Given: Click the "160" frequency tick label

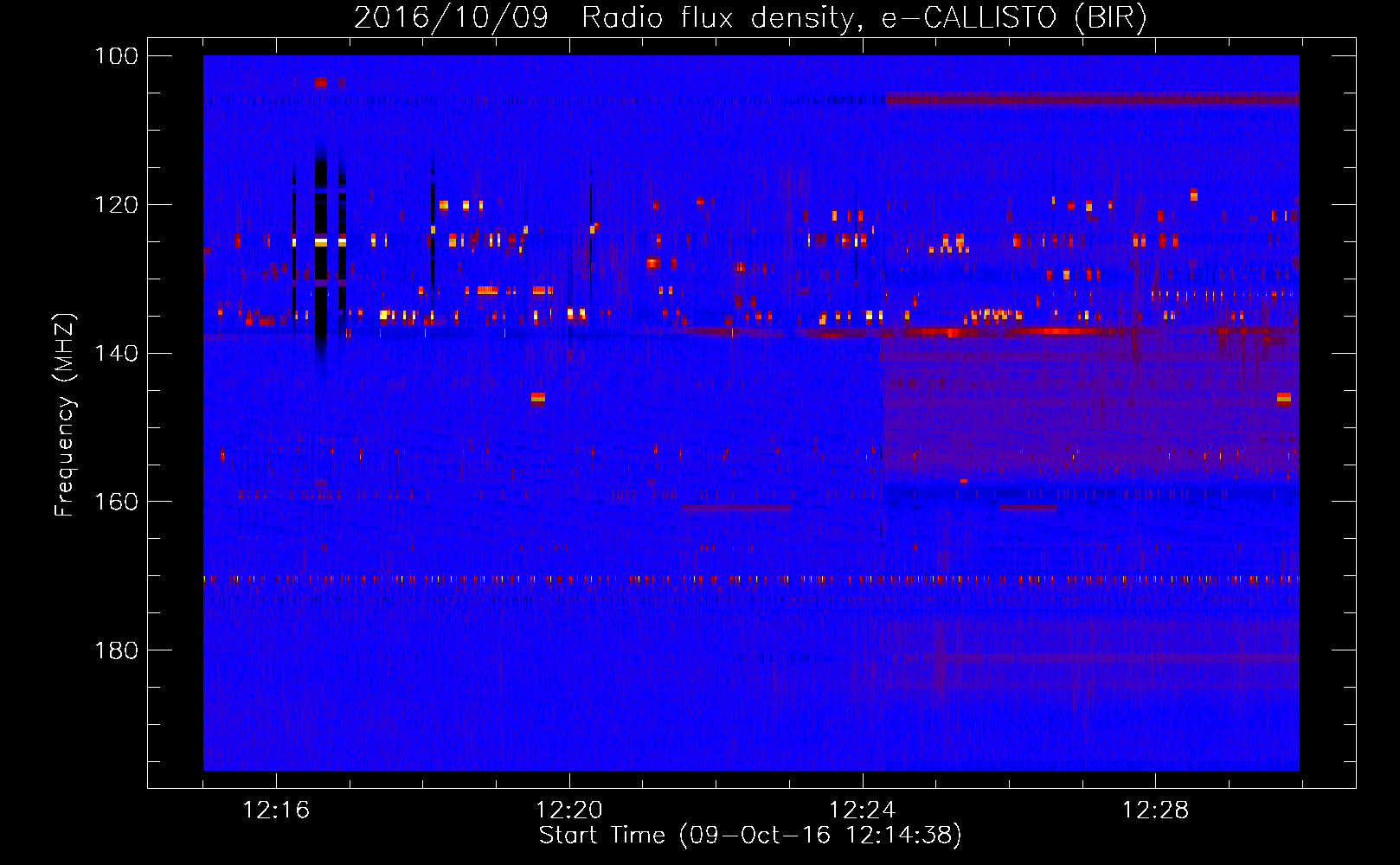Looking at the screenshot, I should point(116,502).
